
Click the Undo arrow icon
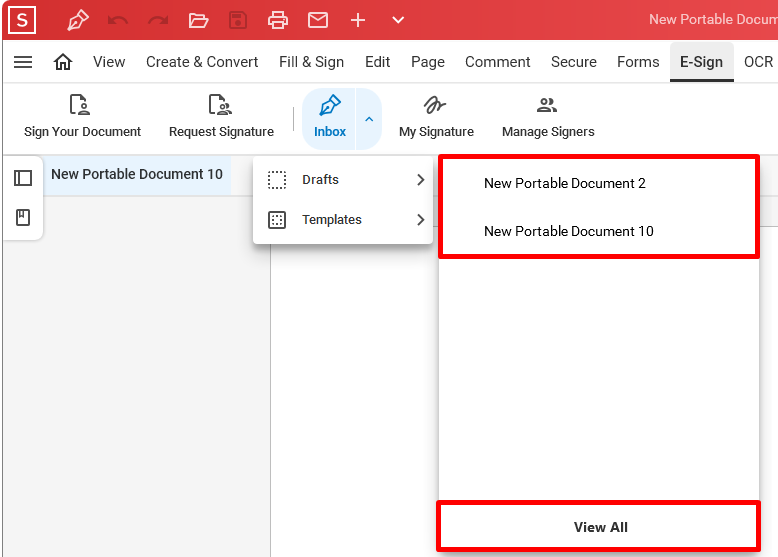(x=118, y=20)
